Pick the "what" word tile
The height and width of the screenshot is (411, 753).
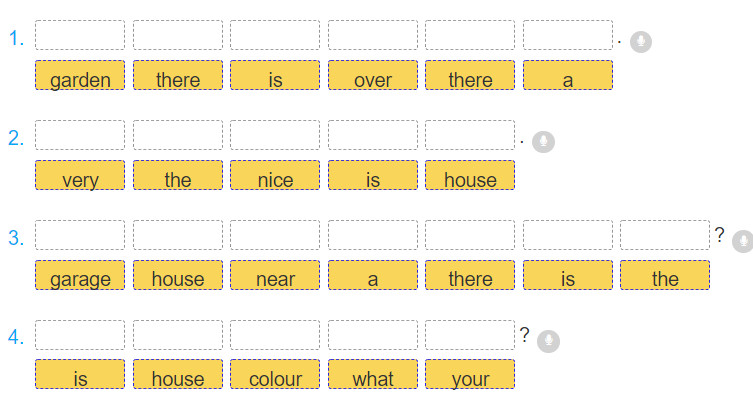pos(373,375)
